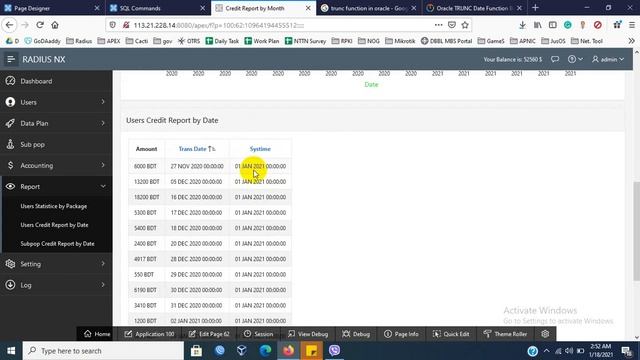Open Users Credit Report by Date link
Image resolution: width=640 pixels, height=360 pixels.
point(54,225)
